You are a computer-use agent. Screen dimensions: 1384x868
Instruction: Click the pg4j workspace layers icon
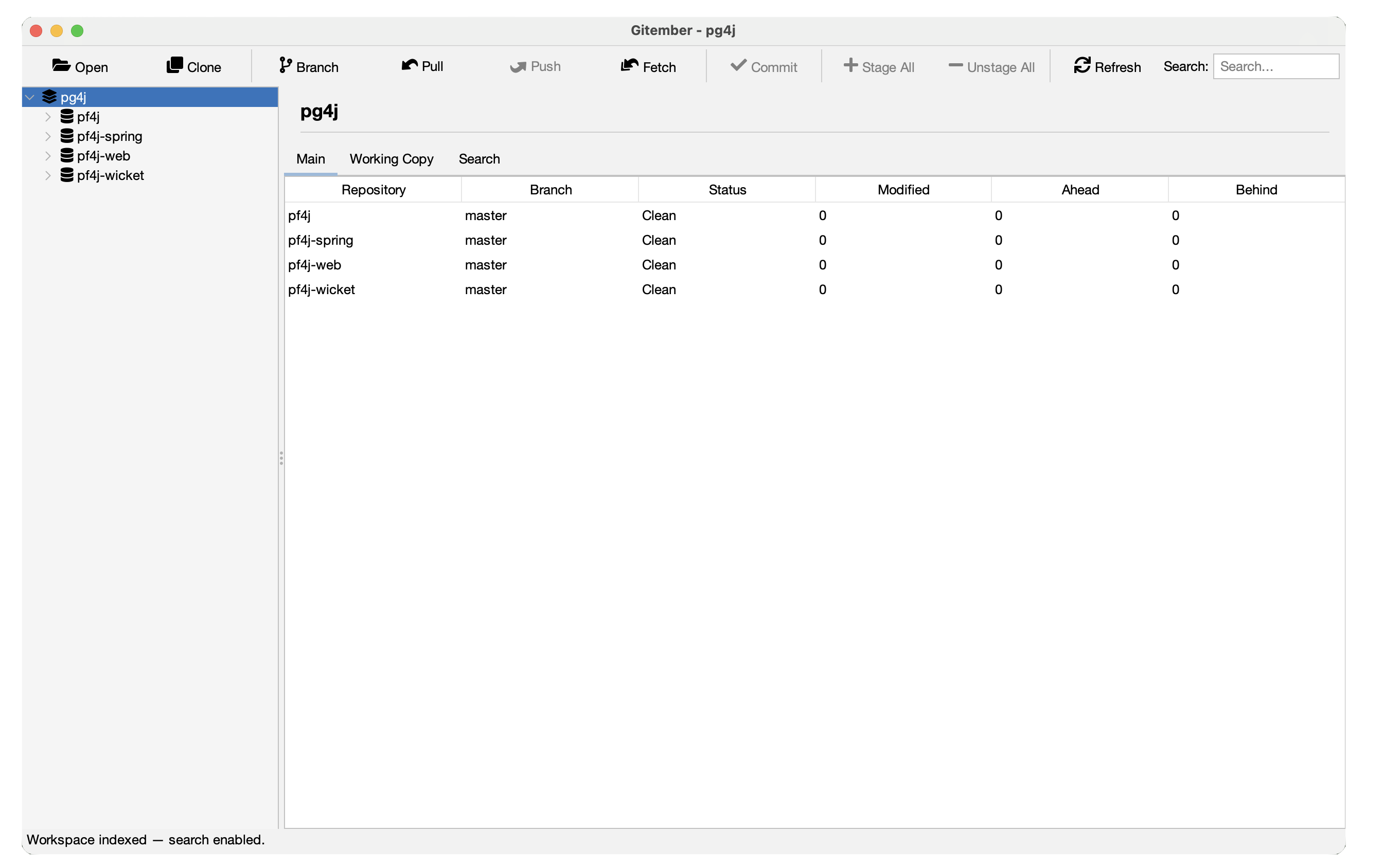click(49, 97)
